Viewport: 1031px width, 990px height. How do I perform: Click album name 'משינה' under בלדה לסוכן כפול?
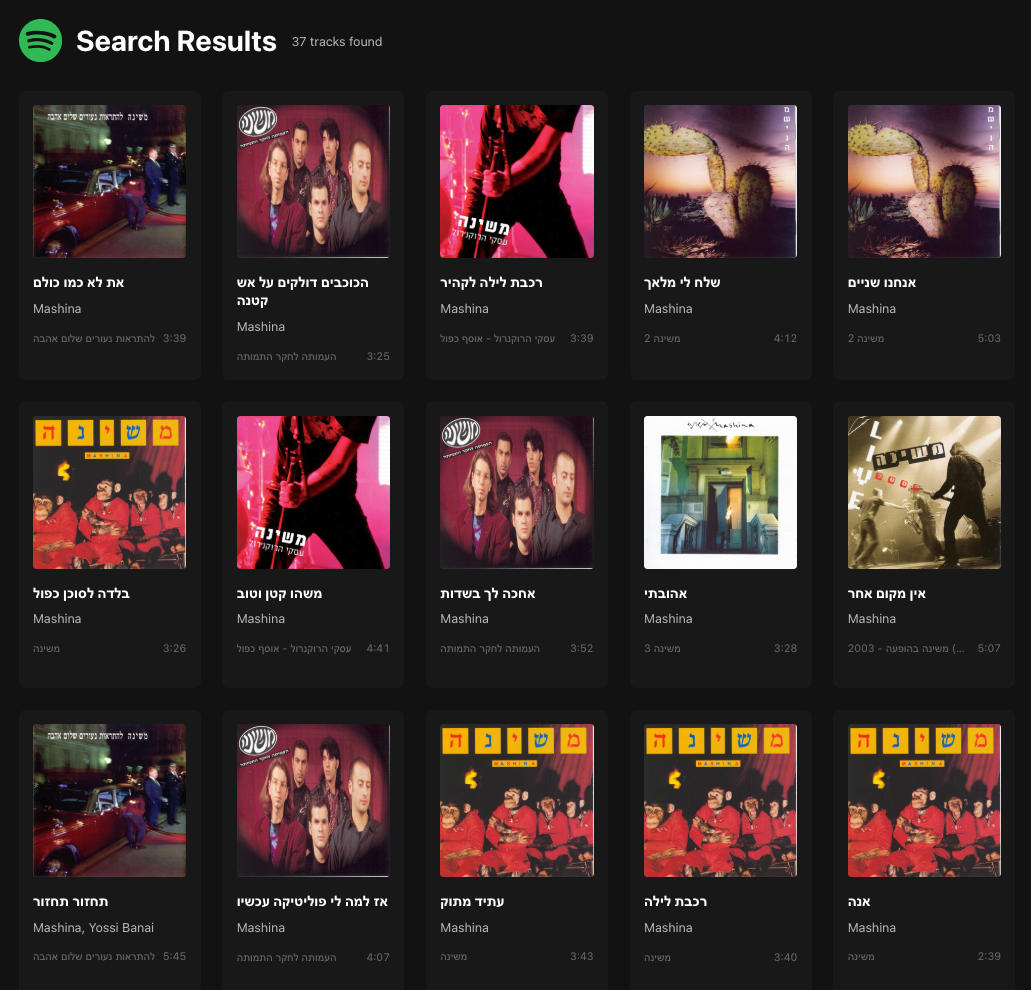46,648
